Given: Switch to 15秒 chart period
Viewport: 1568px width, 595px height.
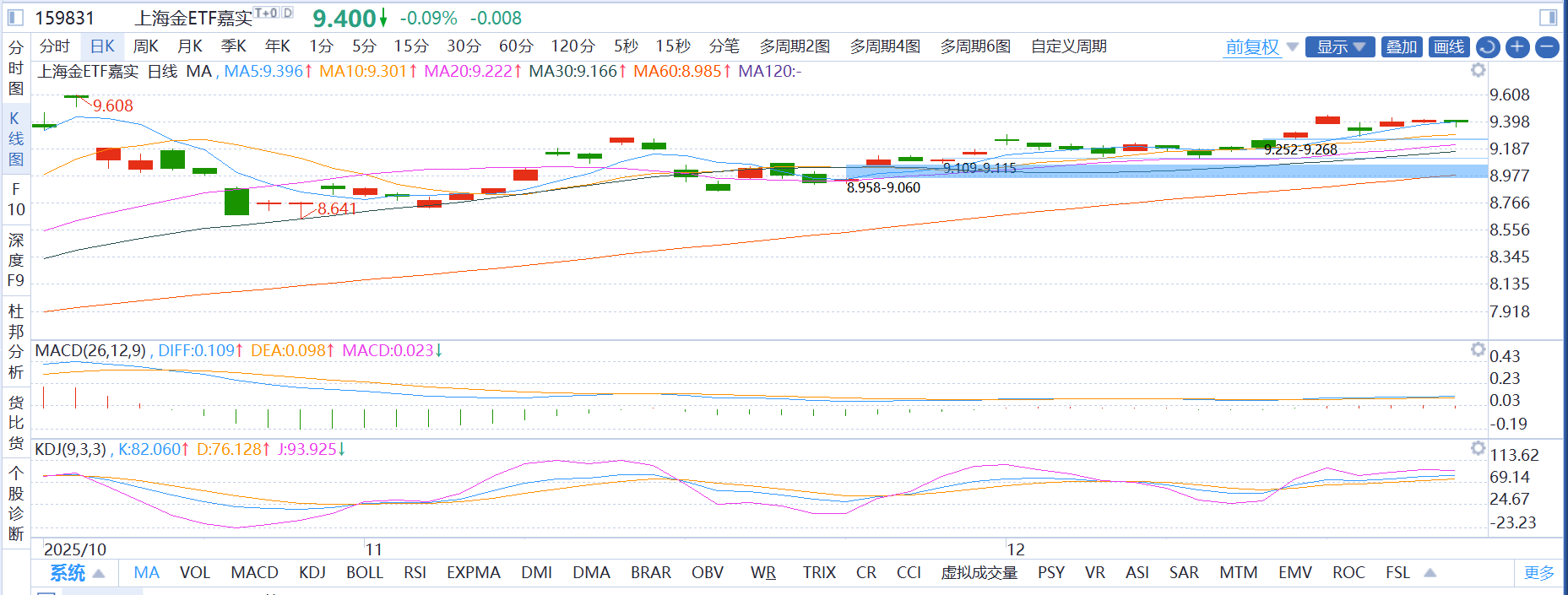Looking at the screenshot, I should [673, 46].
